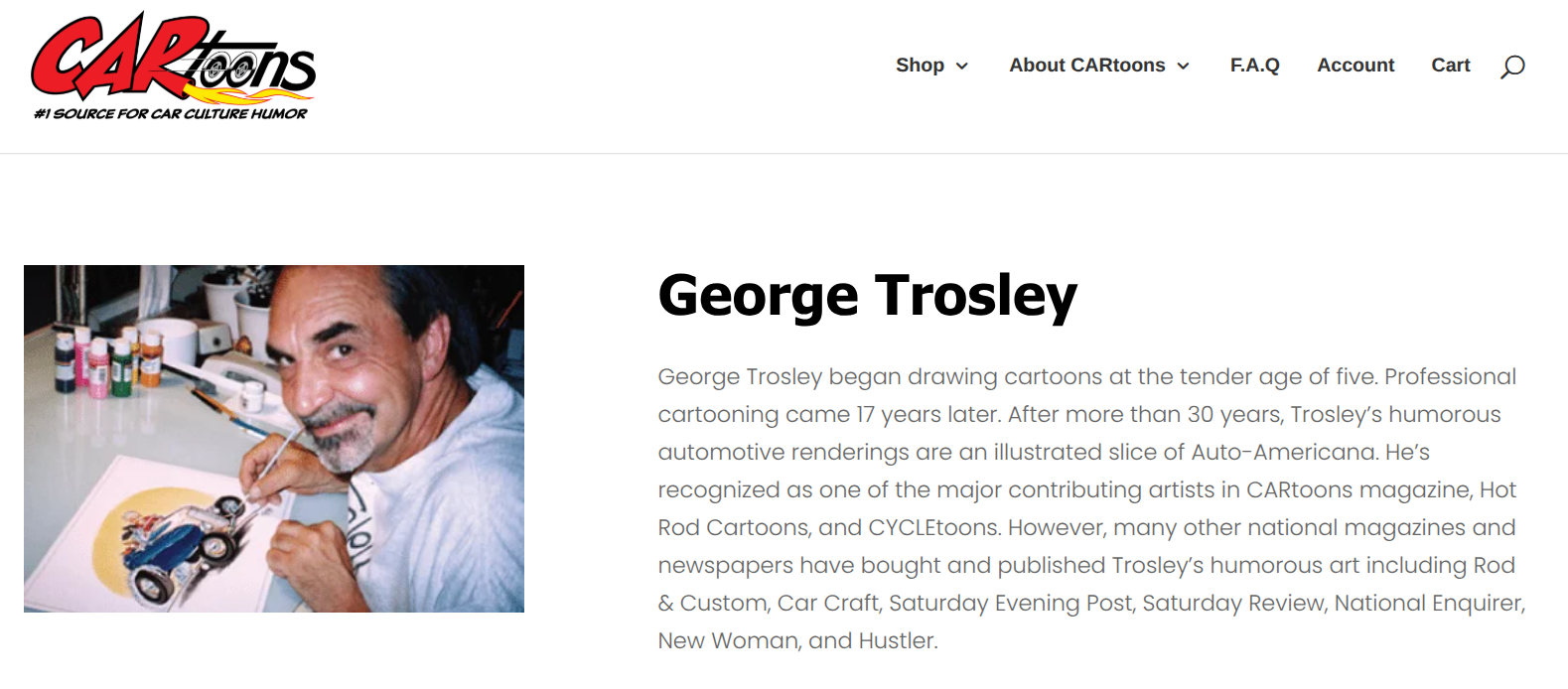Screen dimensions: 1568x689
Task: Click the yellow flames graphic in logo
Action: pyautogui.click(x=248, y=96)
